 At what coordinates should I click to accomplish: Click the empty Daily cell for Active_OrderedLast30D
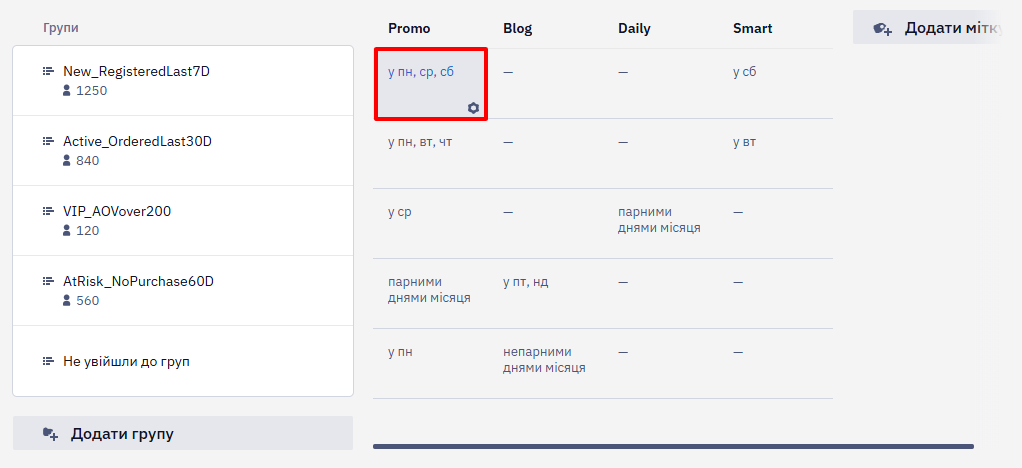point(660,154)
